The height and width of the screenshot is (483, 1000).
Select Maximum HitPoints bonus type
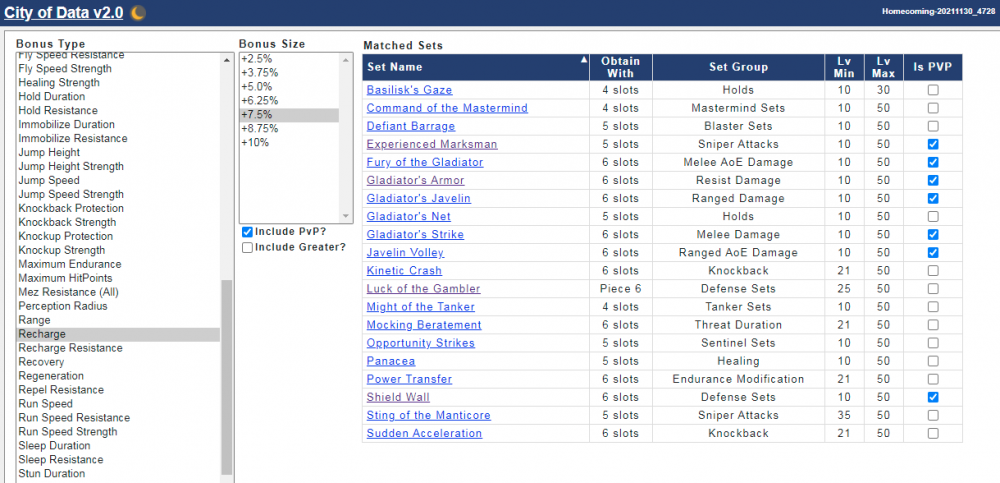(65, 278)
